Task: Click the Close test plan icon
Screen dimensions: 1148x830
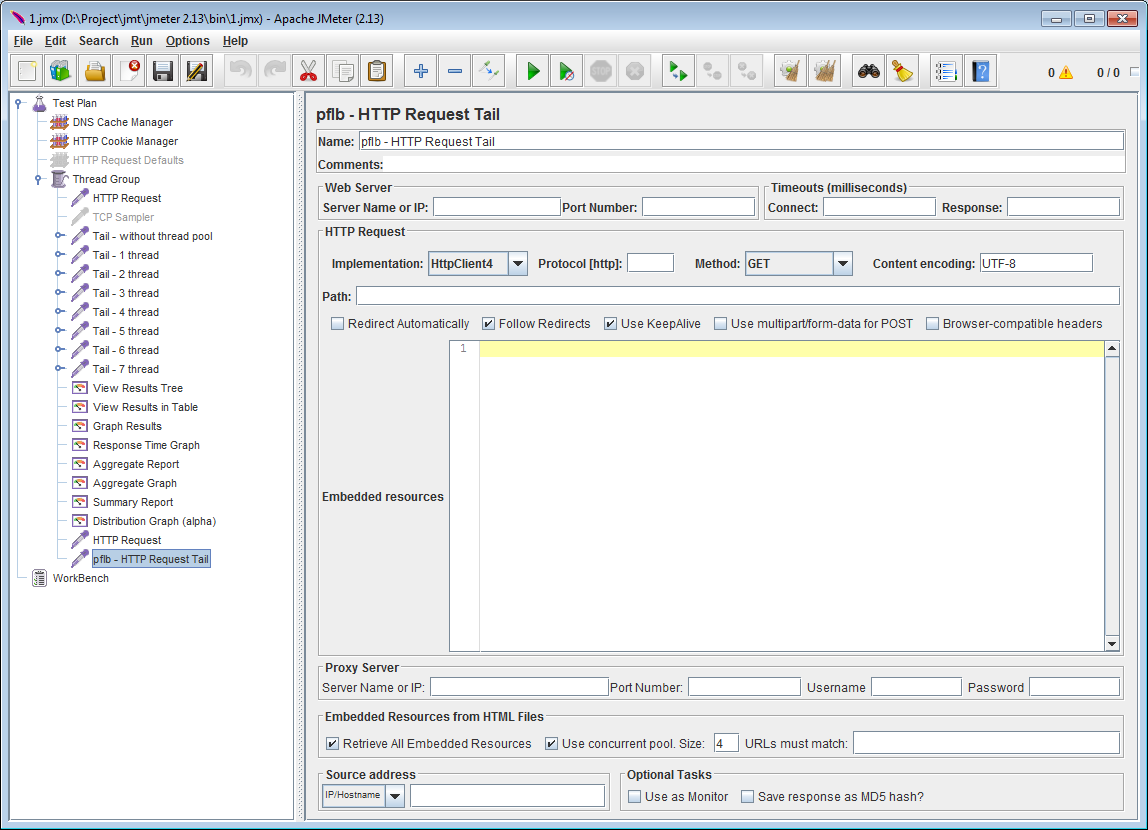Action: coord(129,71)
